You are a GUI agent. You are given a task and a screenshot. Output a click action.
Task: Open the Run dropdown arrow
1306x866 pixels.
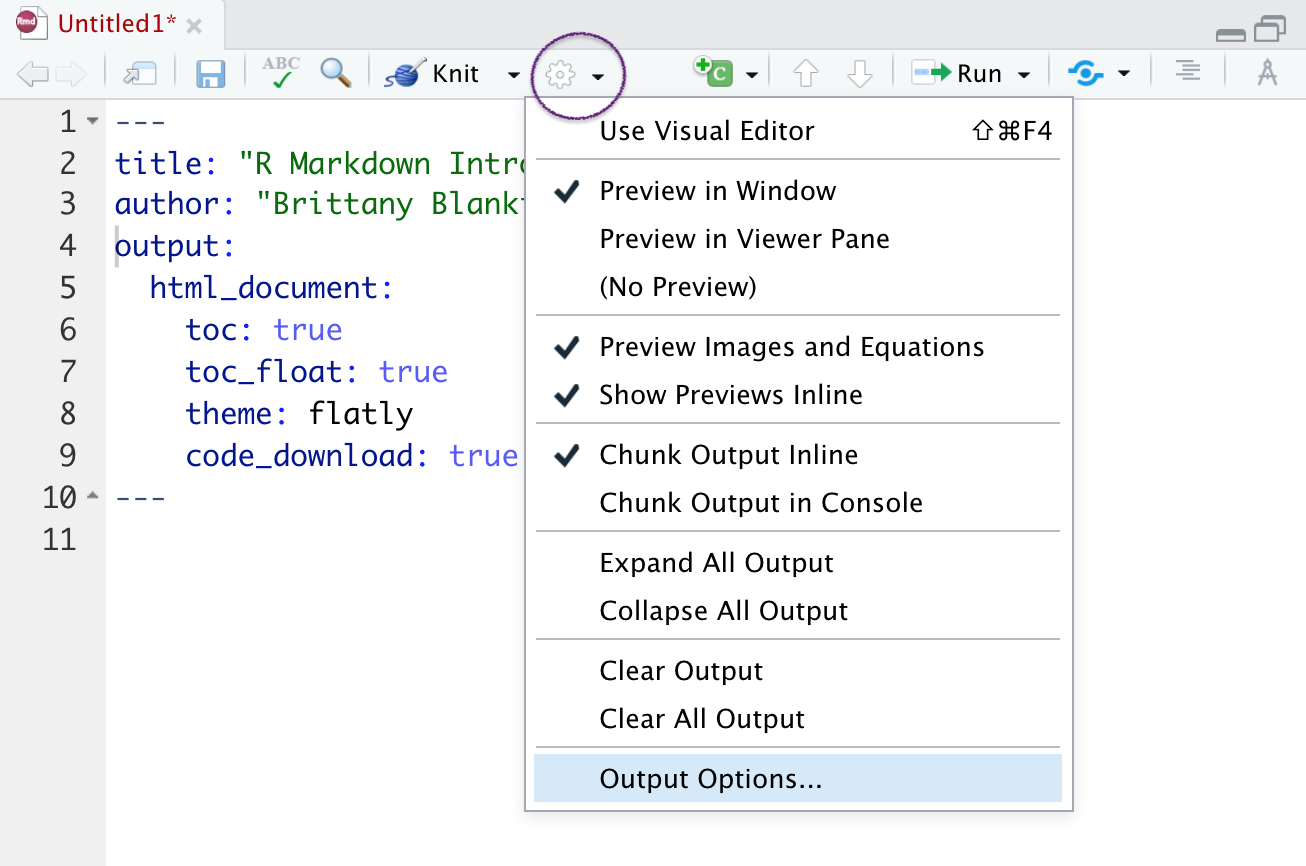[x=1024, y=75]
